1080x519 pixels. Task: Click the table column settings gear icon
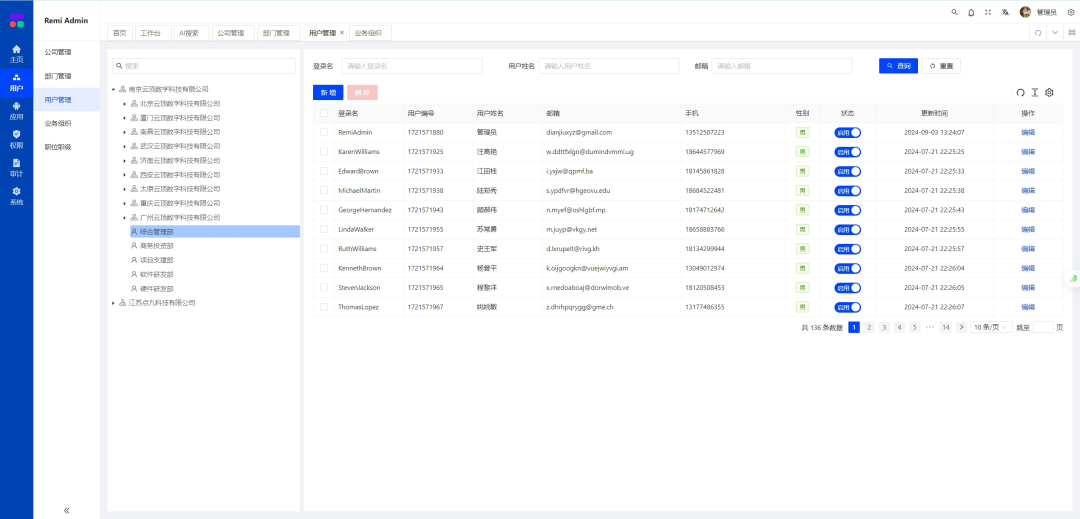[1049, 92]
